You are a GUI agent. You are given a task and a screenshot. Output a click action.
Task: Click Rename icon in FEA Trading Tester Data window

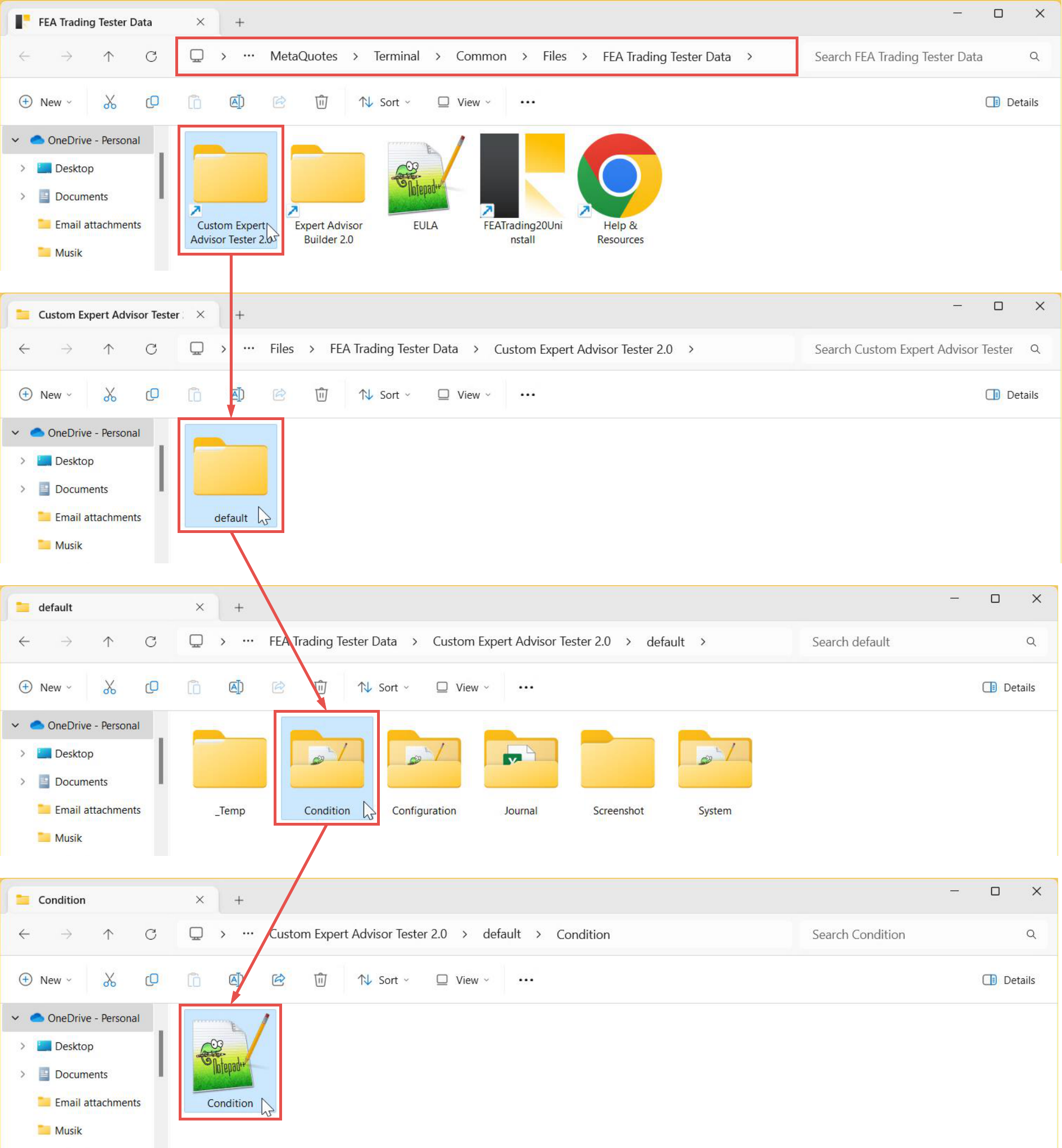[x=237, y=102]
